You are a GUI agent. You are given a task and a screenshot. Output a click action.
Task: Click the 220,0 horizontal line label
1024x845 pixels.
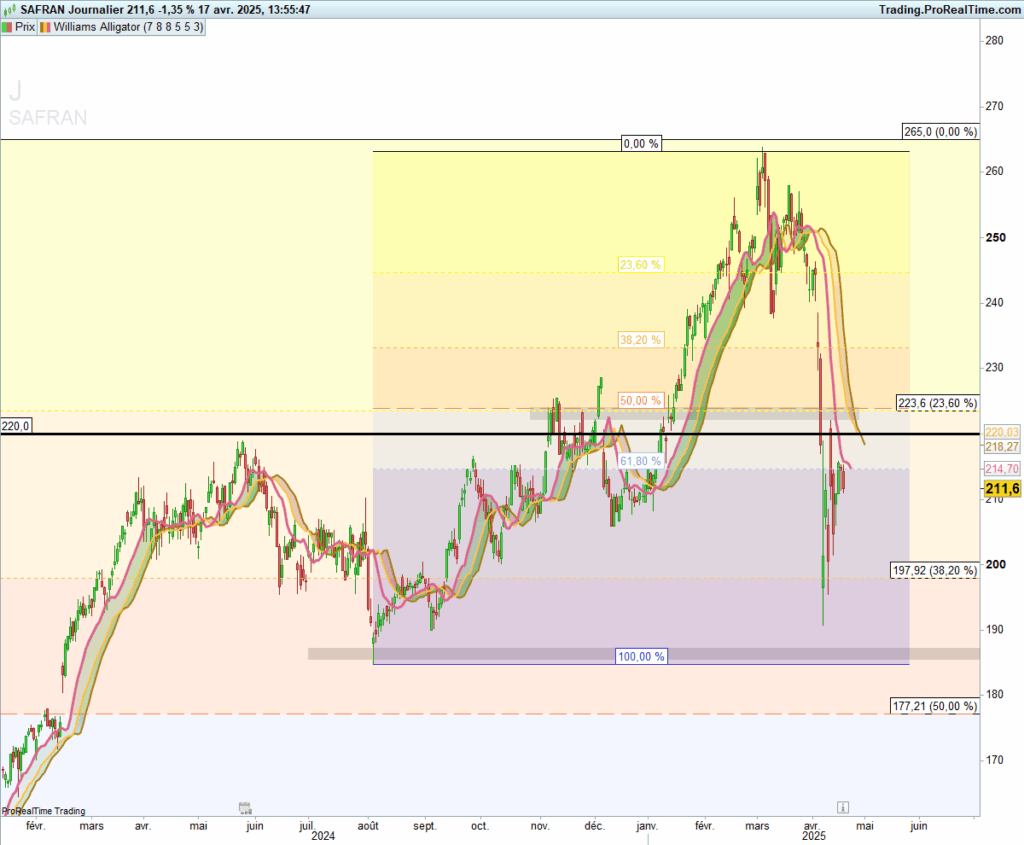pyautogui.click(x=17, y=425)
